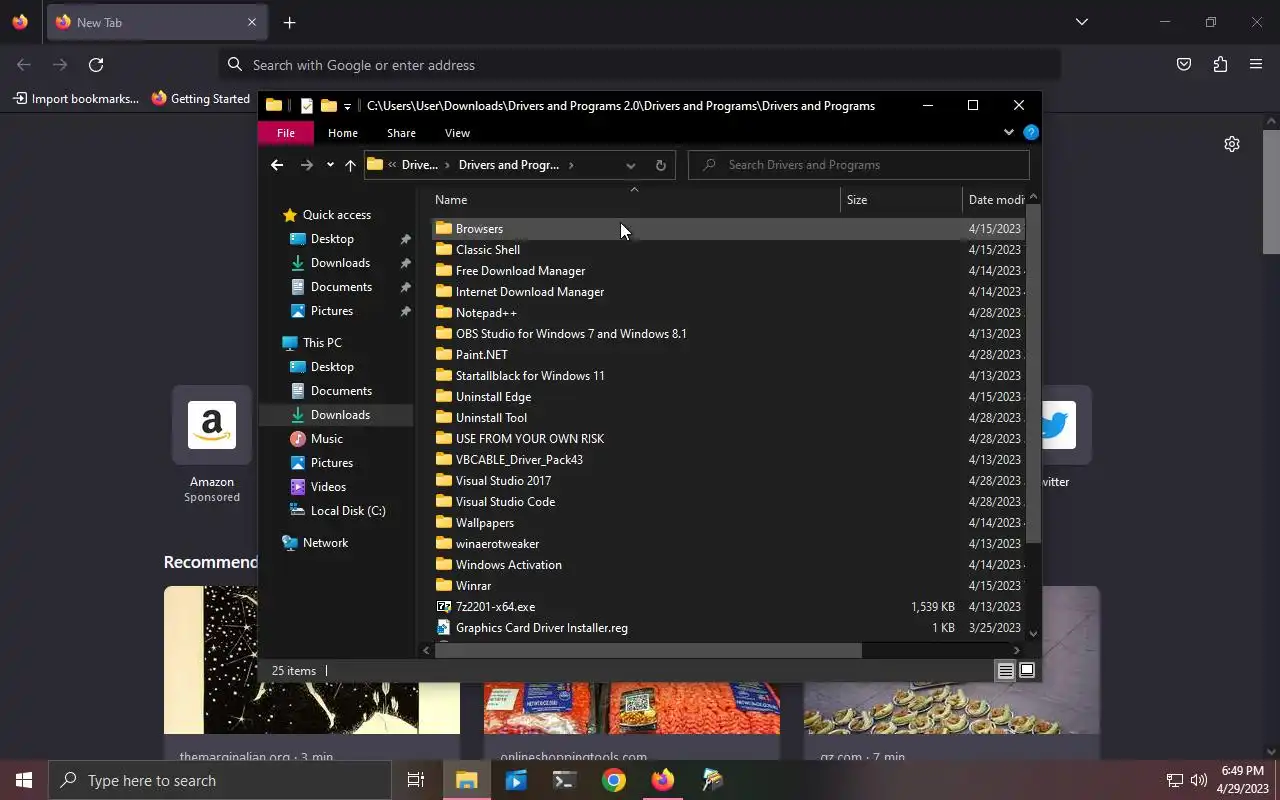Switch to the Share ribbon tab
The height and width of the screenshot is (800, 1280).
[401, 133]
